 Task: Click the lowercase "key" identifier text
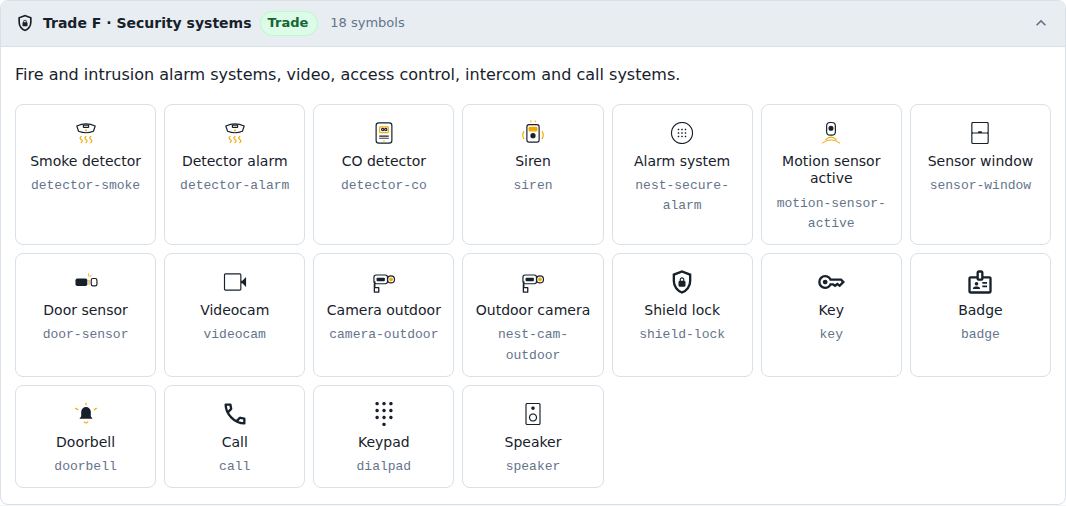click(831, 334)
